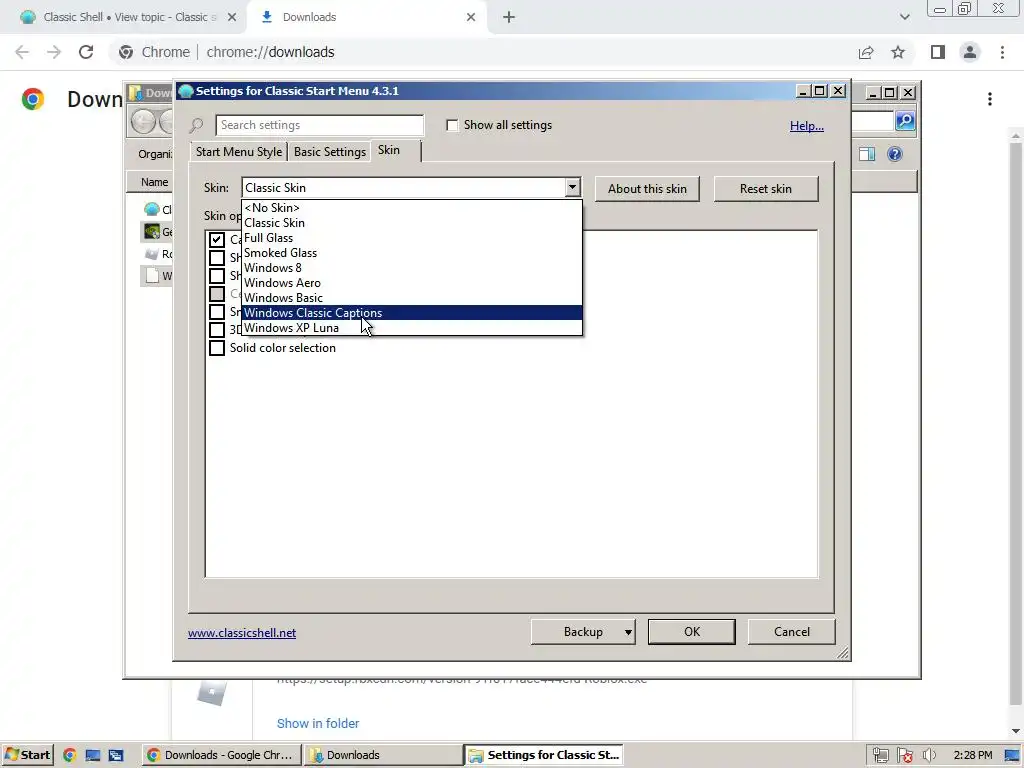This screenshot has height=768, width=1024.
Task: Visit the www.classicshell.net link
Action: click(242, 633)
